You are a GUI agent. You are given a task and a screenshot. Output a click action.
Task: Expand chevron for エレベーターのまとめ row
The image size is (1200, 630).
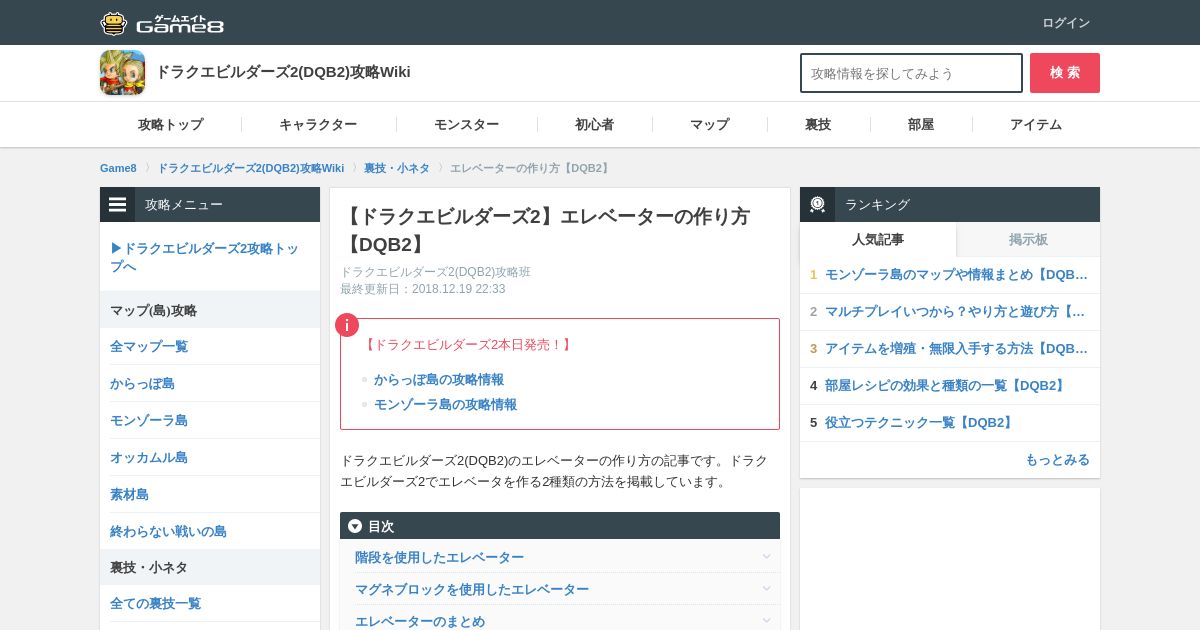[x=766, y=621]
